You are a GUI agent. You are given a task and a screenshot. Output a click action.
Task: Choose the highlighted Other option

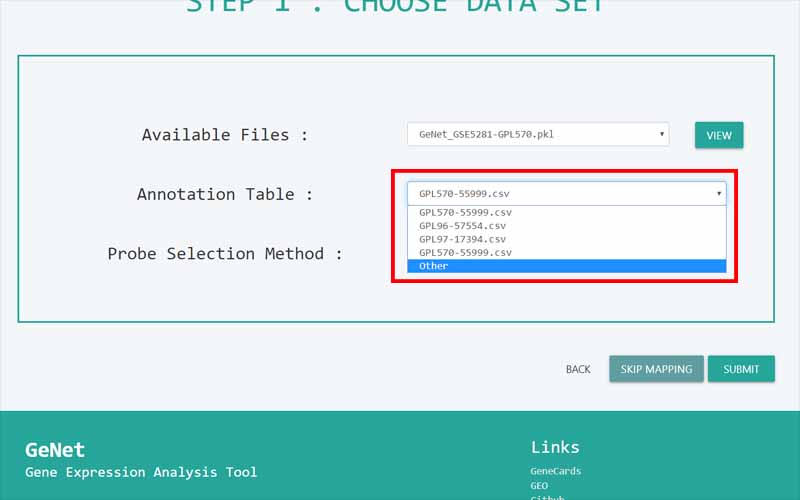coord(434,266)
